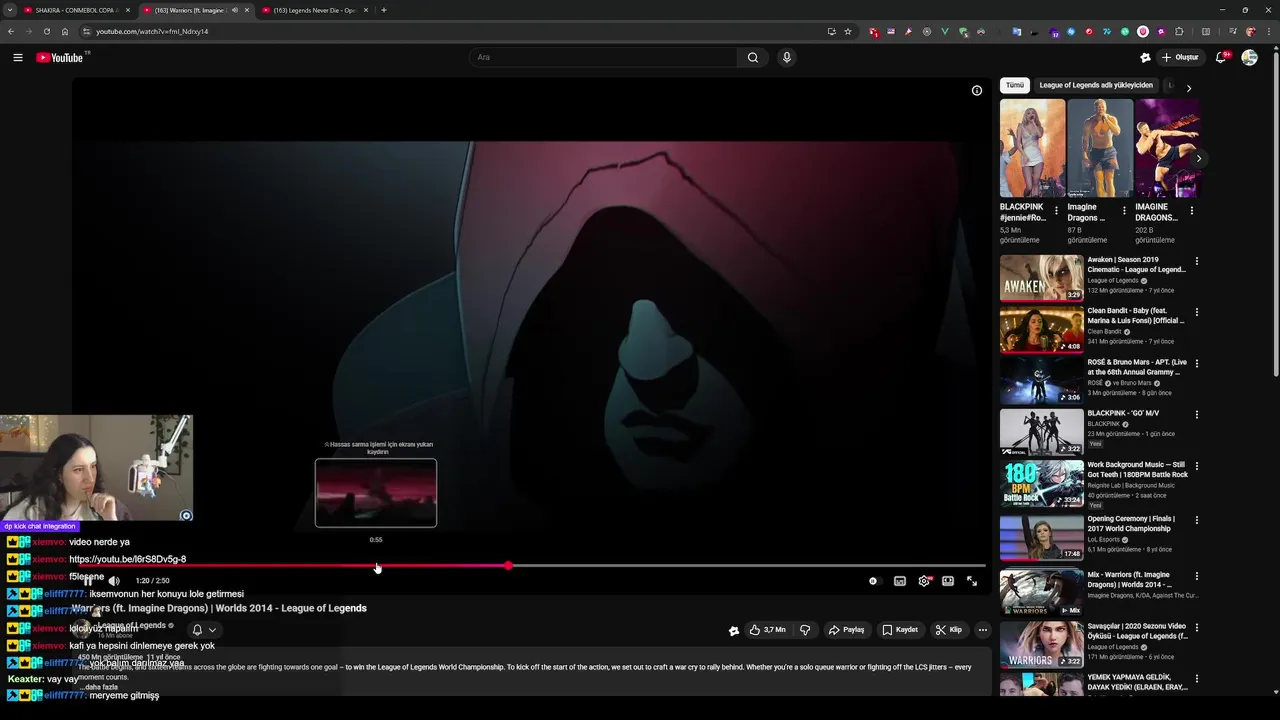
Task: Pause the video playback
Action: [x=88, y=581]
